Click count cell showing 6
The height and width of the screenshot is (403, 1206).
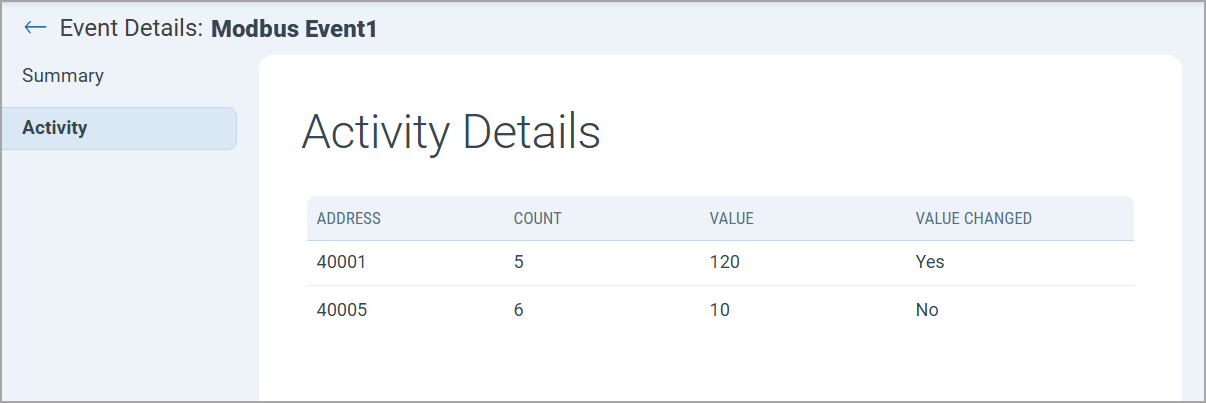point(519,310)
